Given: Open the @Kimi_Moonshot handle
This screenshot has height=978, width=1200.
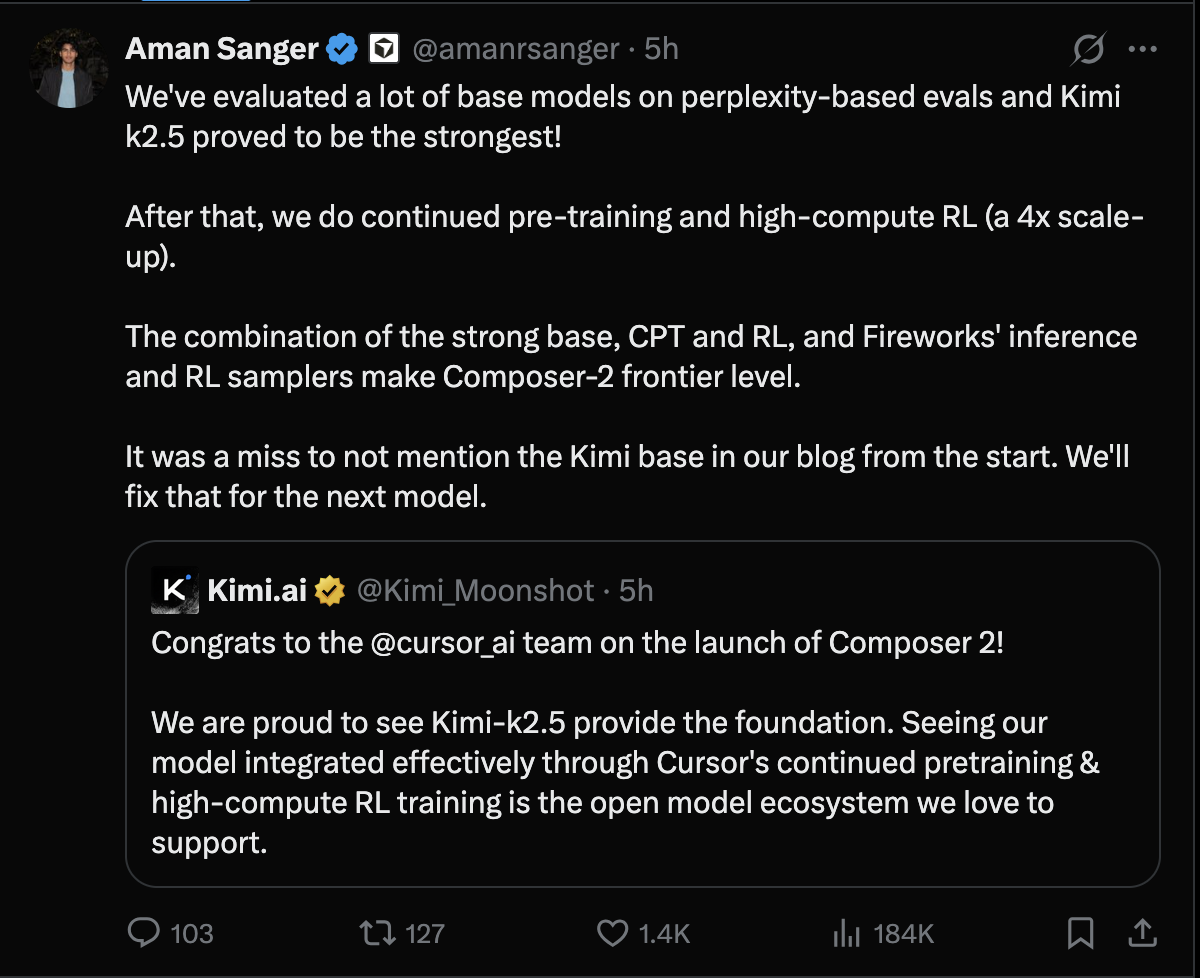Looking at the screenshot, I should [475, 591].
